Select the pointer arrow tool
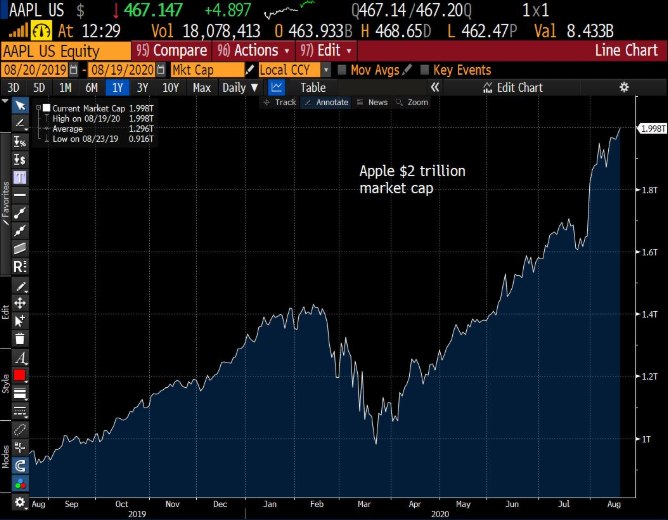This screenshot has height=520, width=668. (x=20, y=105)
